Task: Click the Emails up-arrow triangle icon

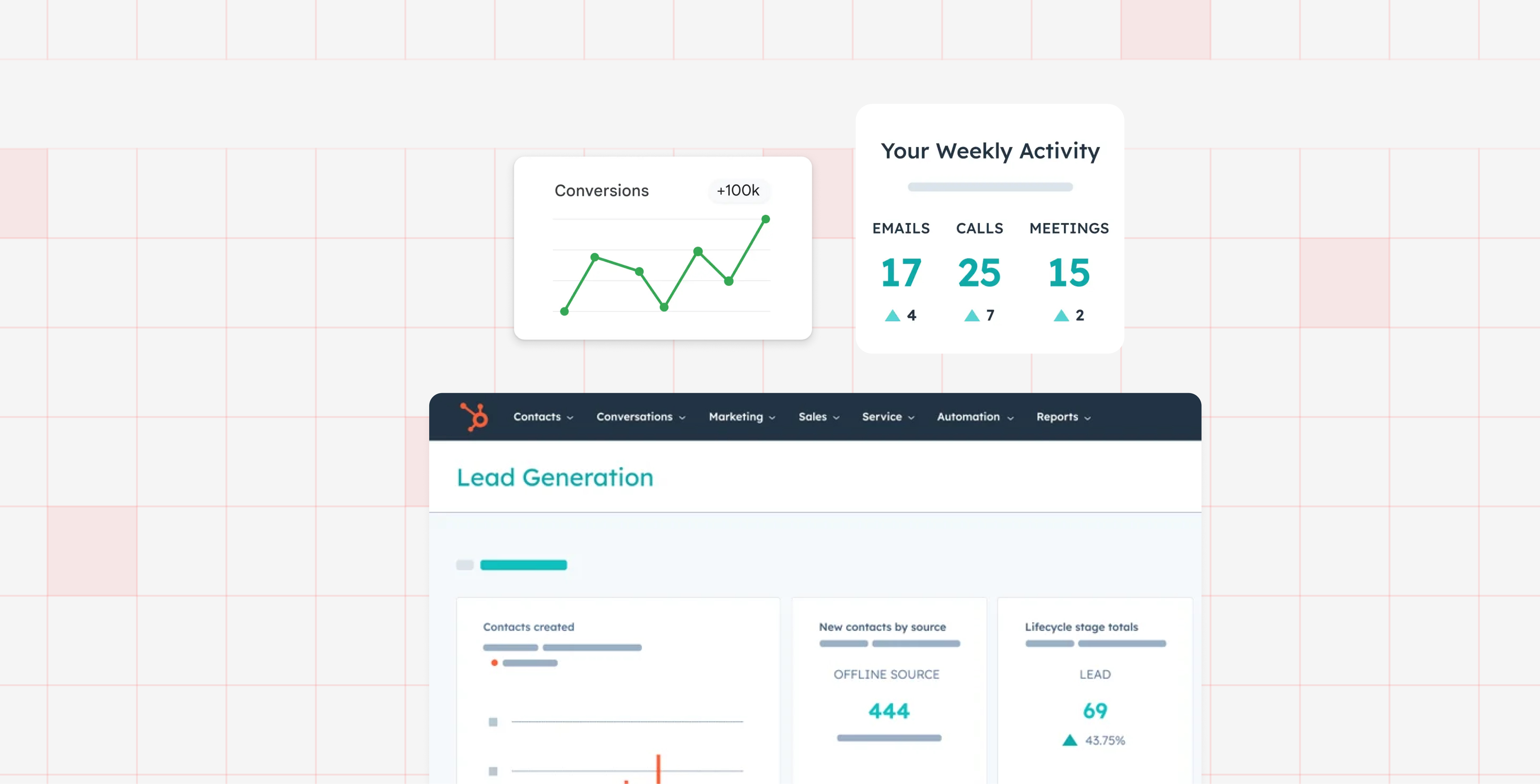Action: pos(892,315)
